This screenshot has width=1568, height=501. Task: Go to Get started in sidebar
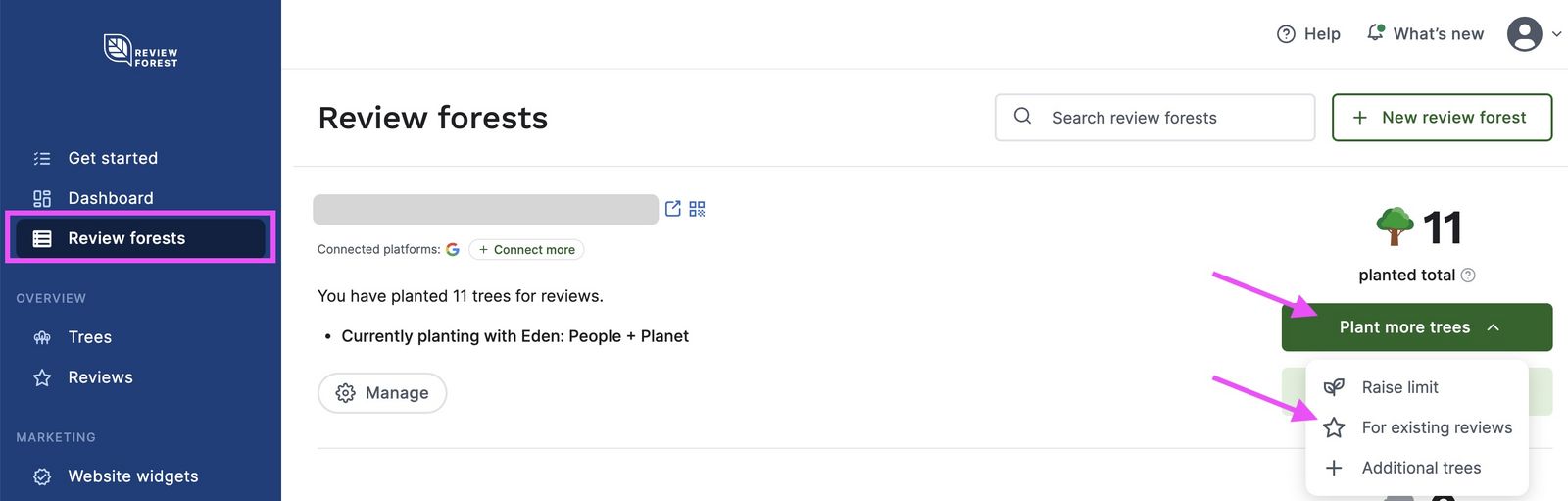click(113, 158)
